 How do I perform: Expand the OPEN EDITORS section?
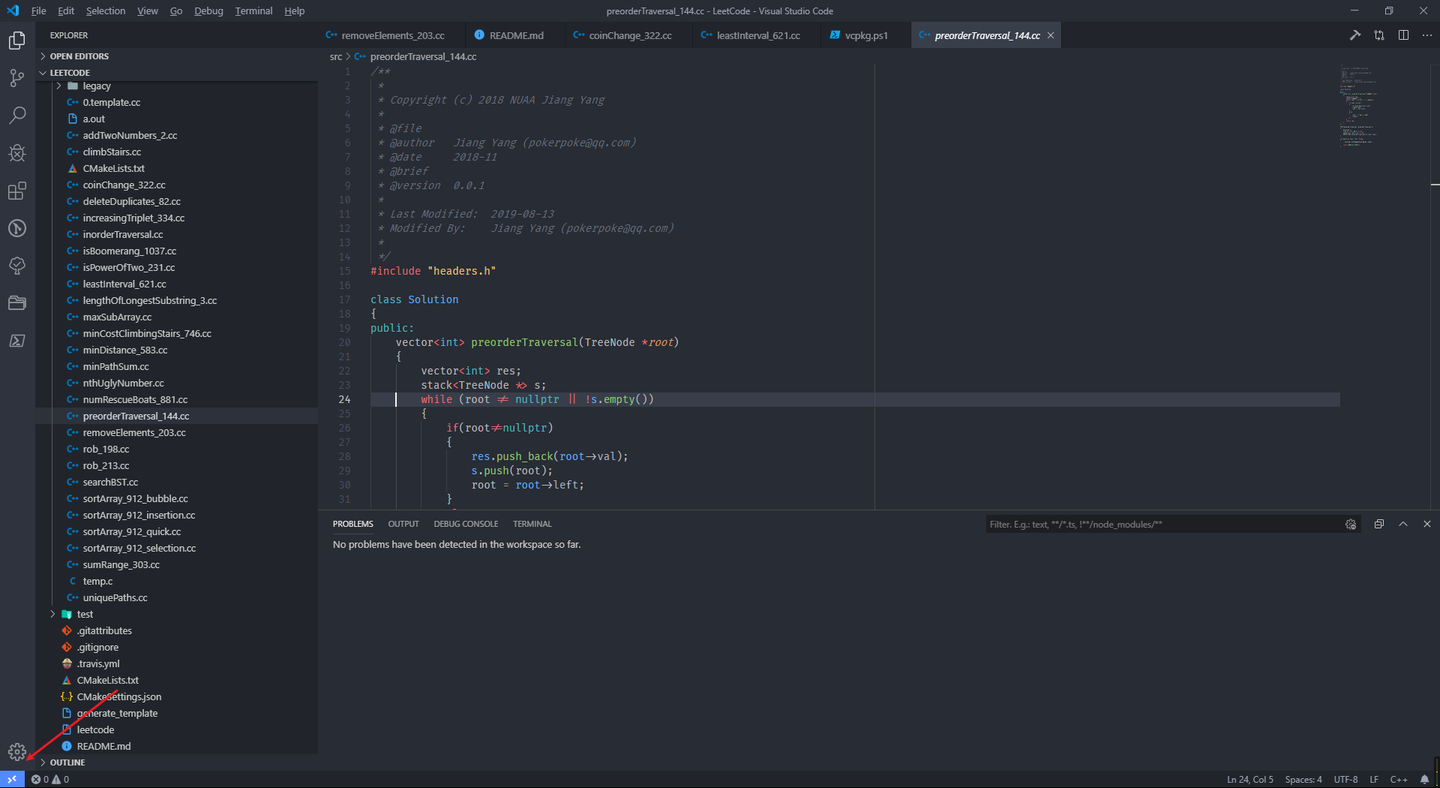(x=79, y=56)
